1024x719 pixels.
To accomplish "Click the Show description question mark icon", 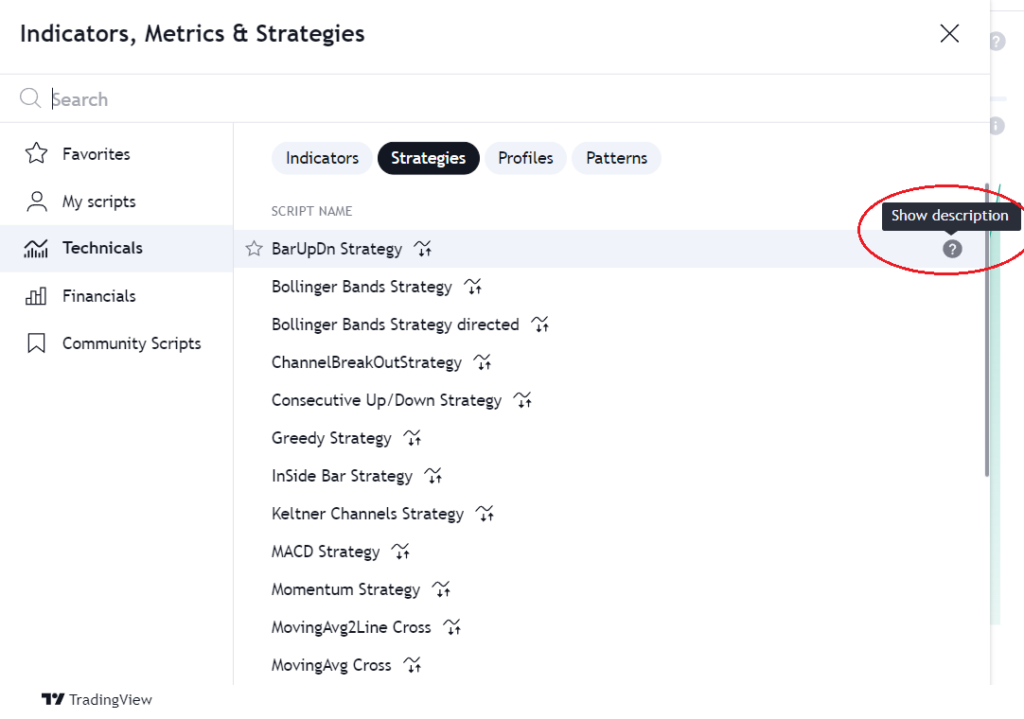I will pyautogui.click(x=951, y=248).
